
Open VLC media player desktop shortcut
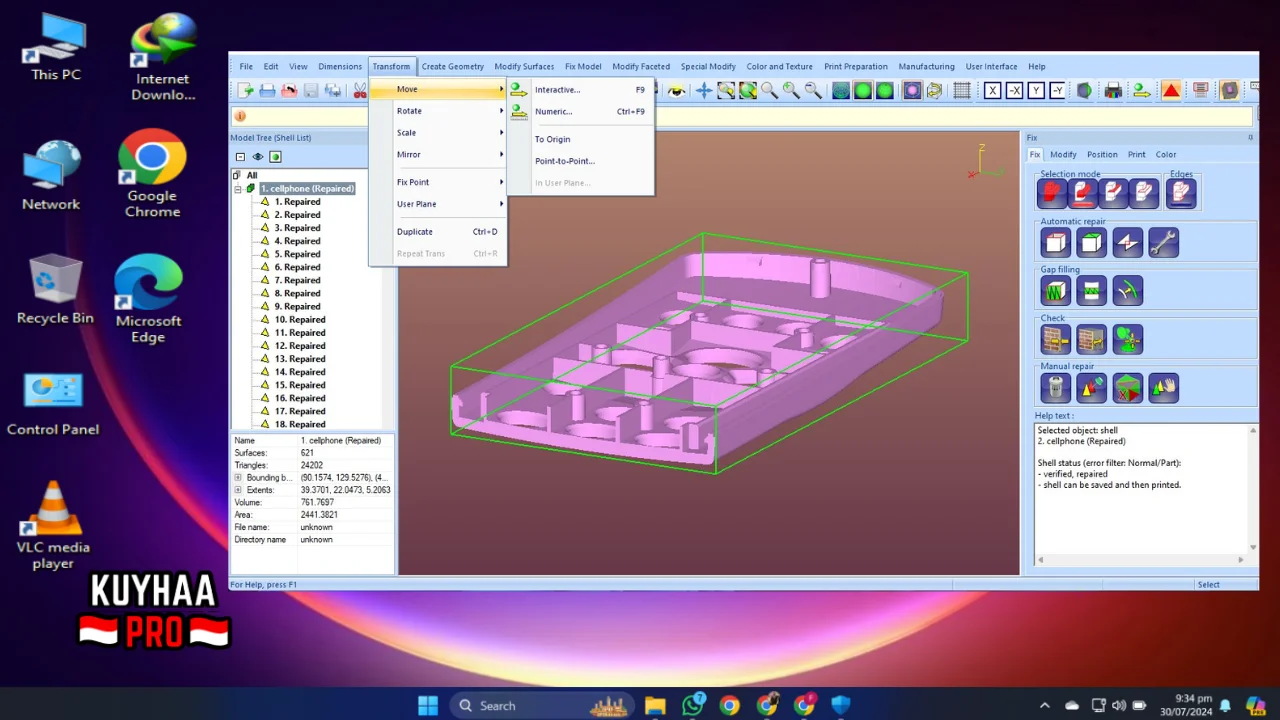[53, 526]
